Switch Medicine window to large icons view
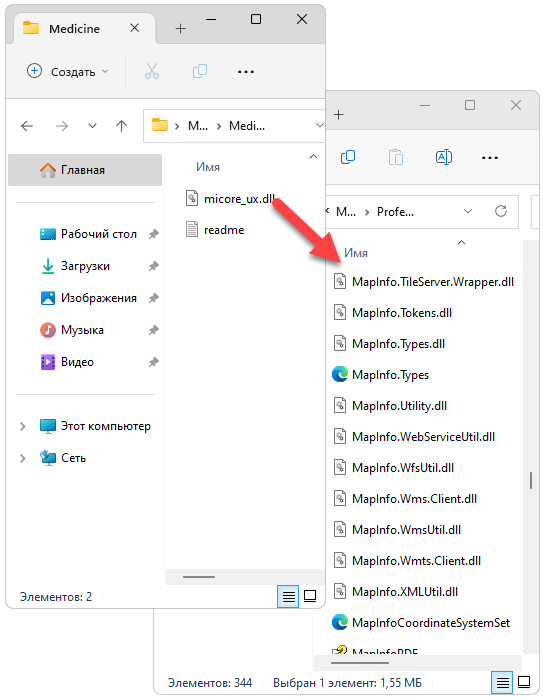This screenshot has height=700, width=543. pyautogui.click(x=310, y=596)
